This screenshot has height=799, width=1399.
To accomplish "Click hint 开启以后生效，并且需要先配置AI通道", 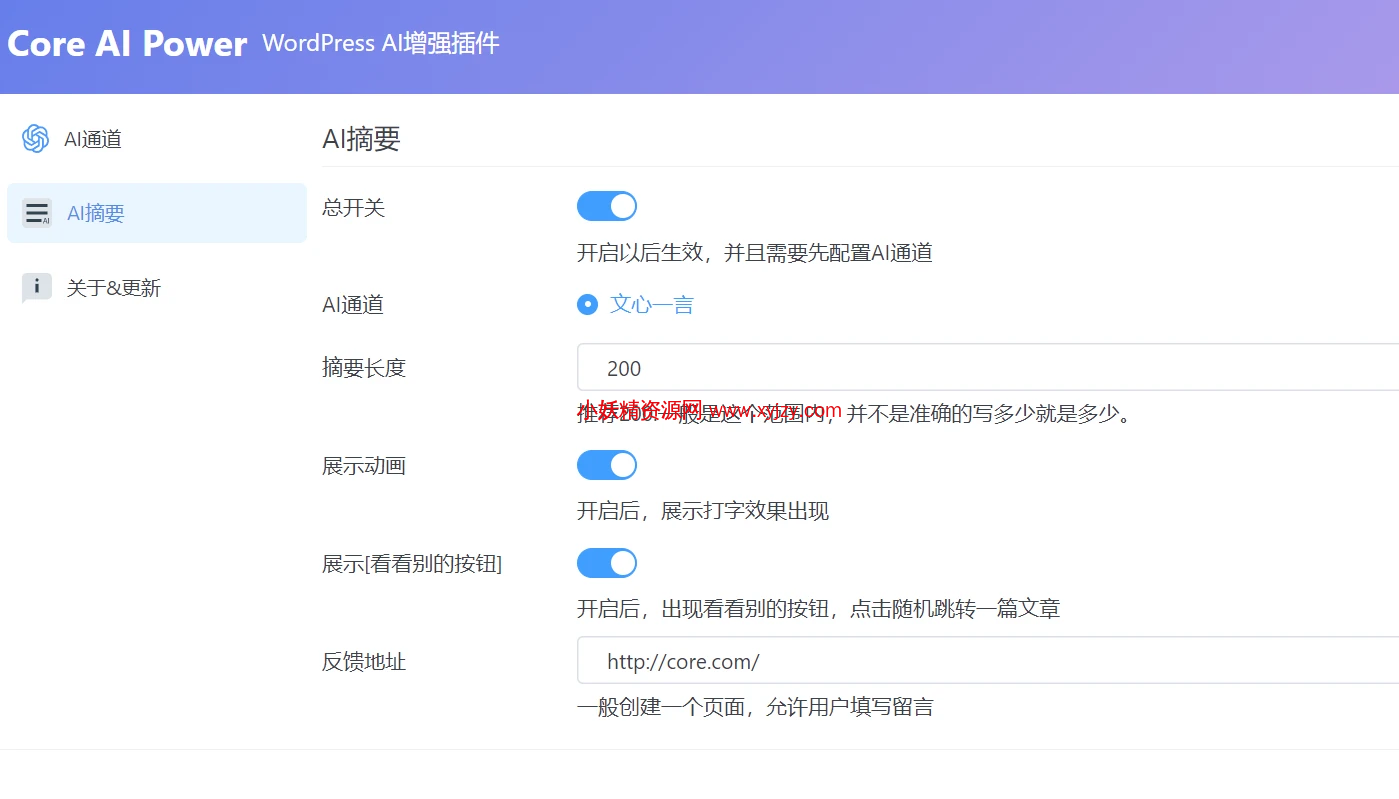I will coord(755,253).
